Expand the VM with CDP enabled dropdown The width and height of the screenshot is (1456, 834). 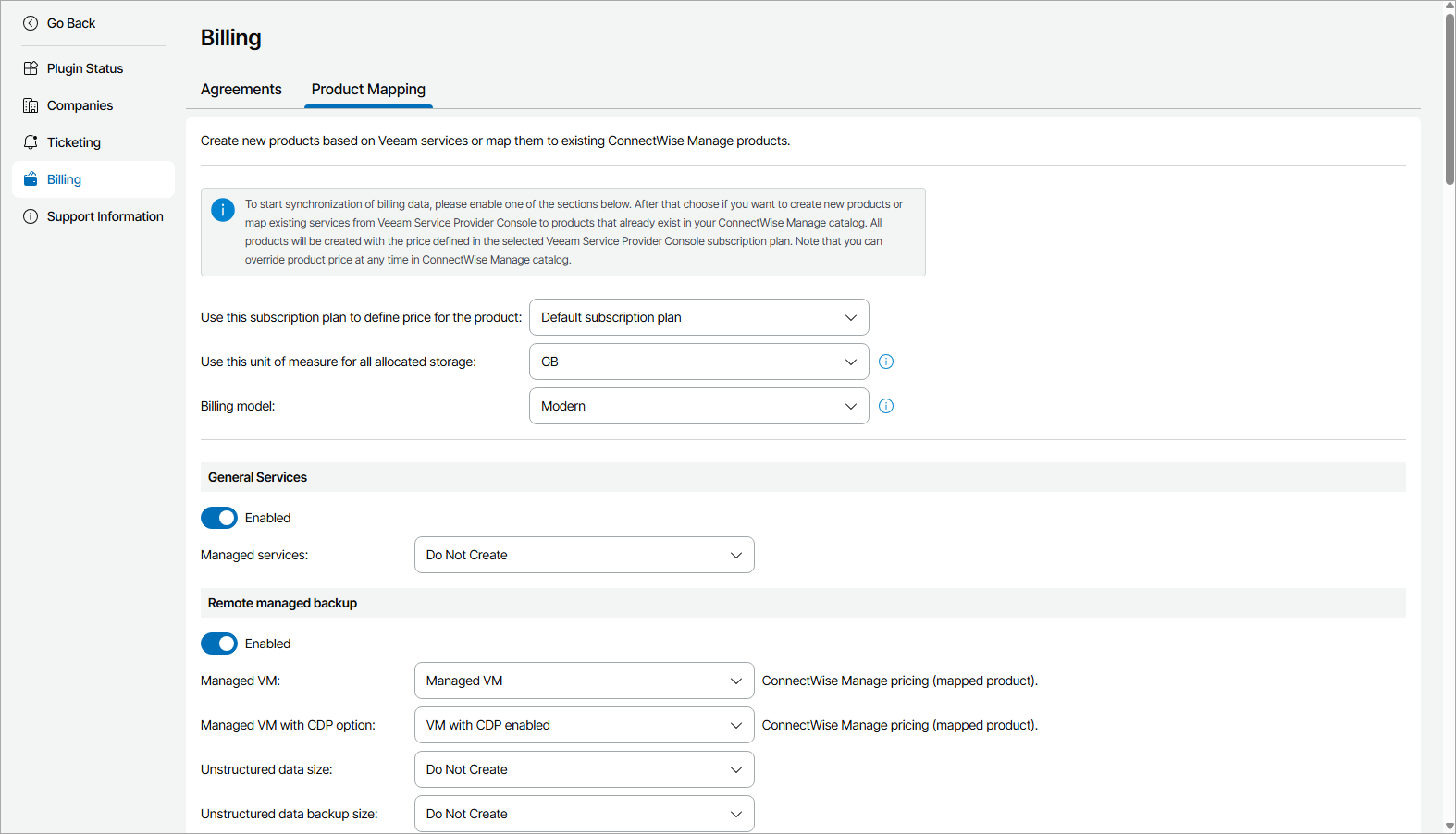(x=584, y=725)
